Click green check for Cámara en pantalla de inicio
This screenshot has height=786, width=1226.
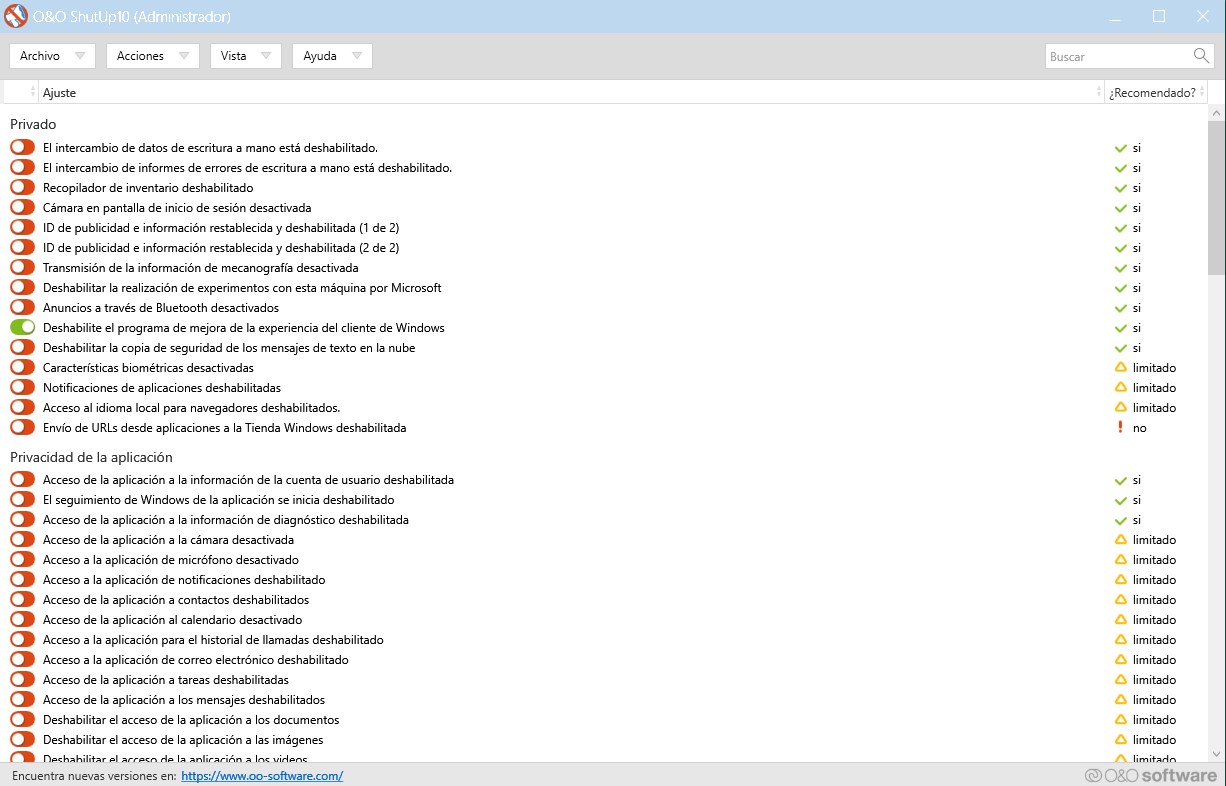pyautogui.click(x=1121, y=208)
